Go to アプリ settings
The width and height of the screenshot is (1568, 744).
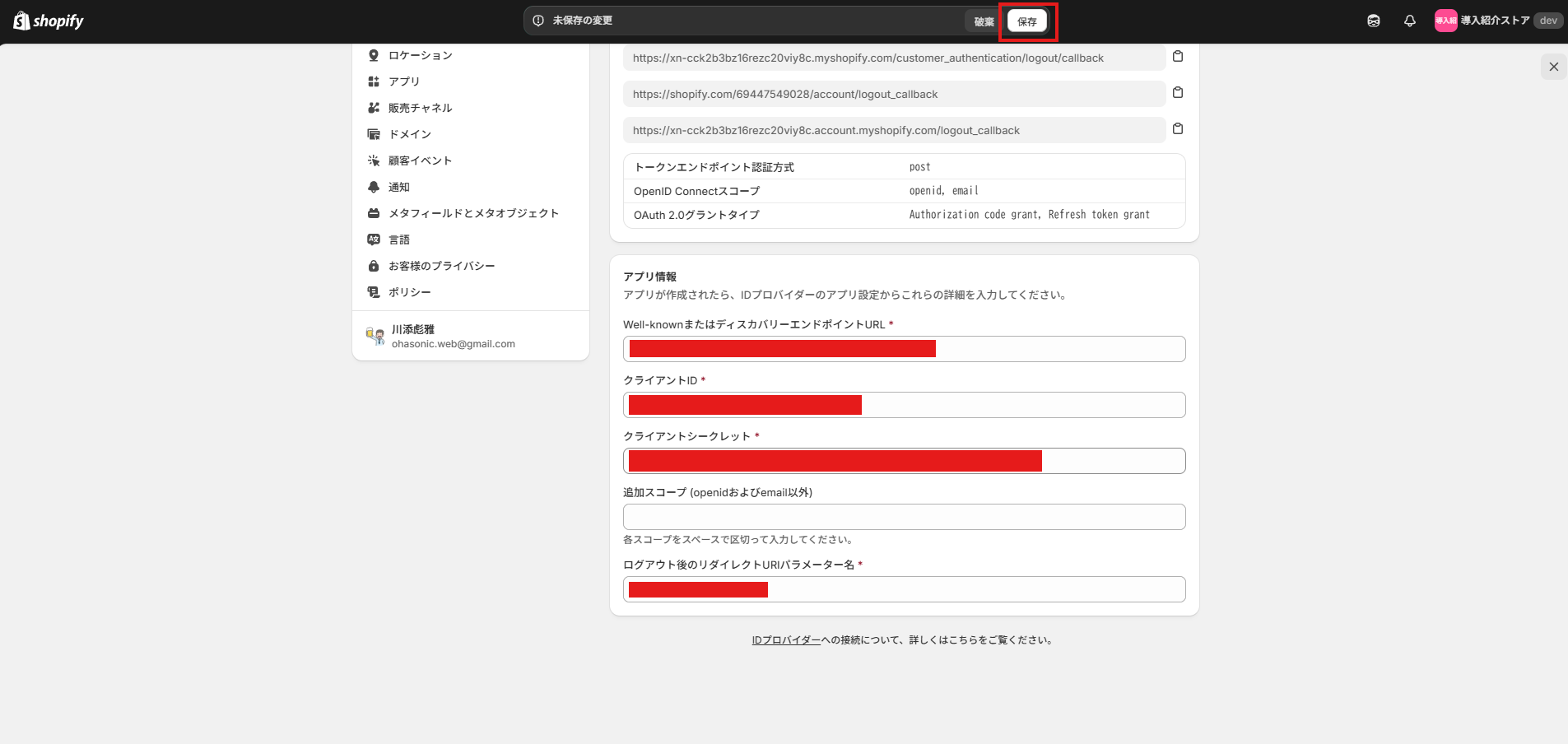(403, 81)
